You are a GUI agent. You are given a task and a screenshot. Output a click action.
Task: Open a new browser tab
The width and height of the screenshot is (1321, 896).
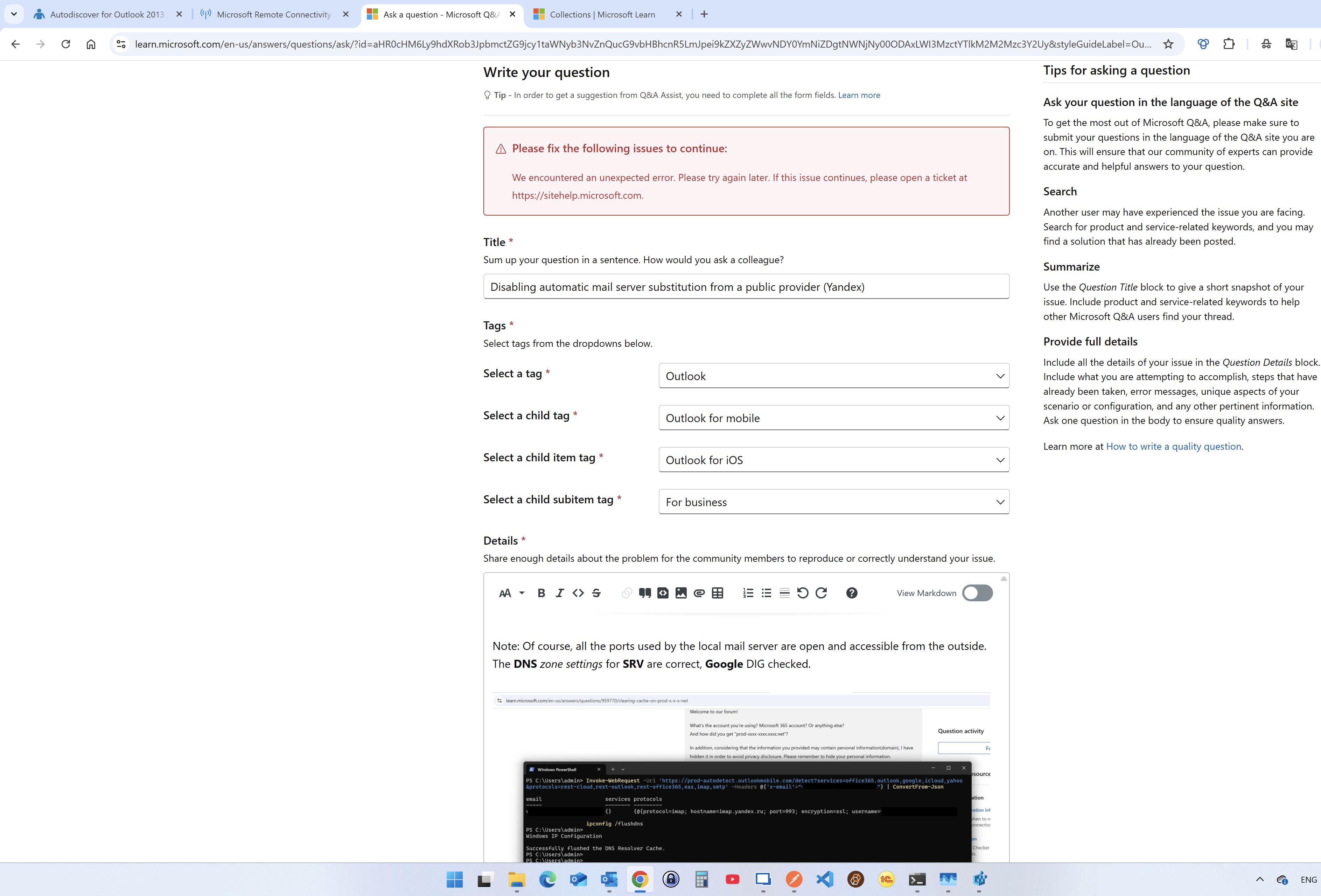pyautogui.click(x=704, y=14)
